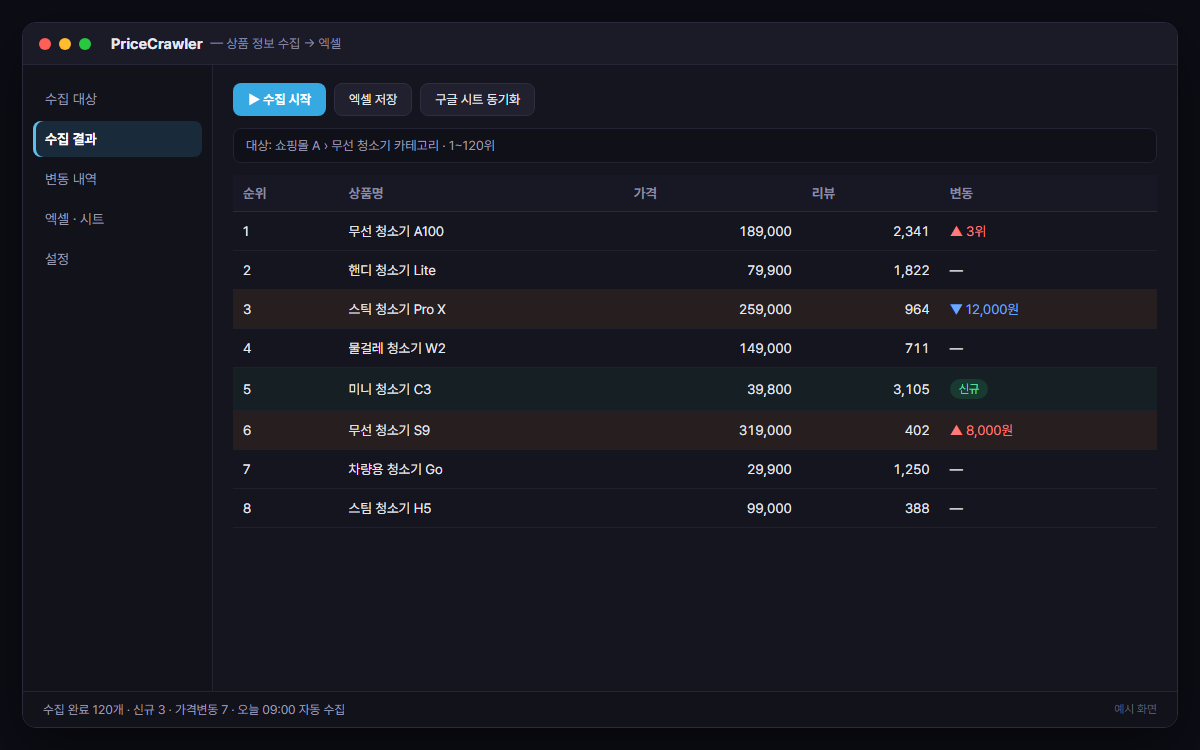Open 엑셀 · 시트 sidebar entry
The height and width of the screenshot is (750, 1200).
[118, 219]
